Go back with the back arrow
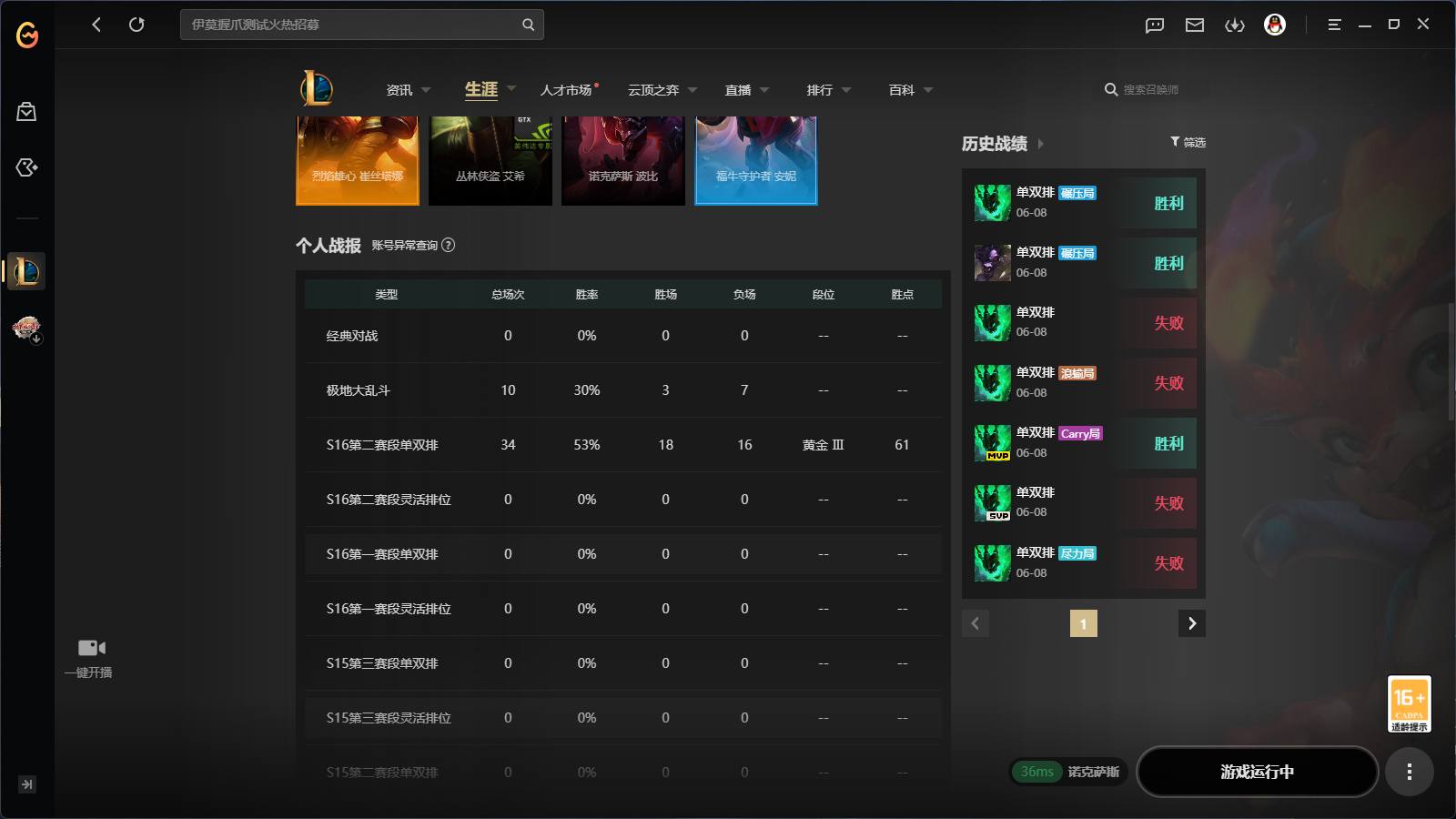Viewport: 1456px width, 819px height. tap(96, 25)
